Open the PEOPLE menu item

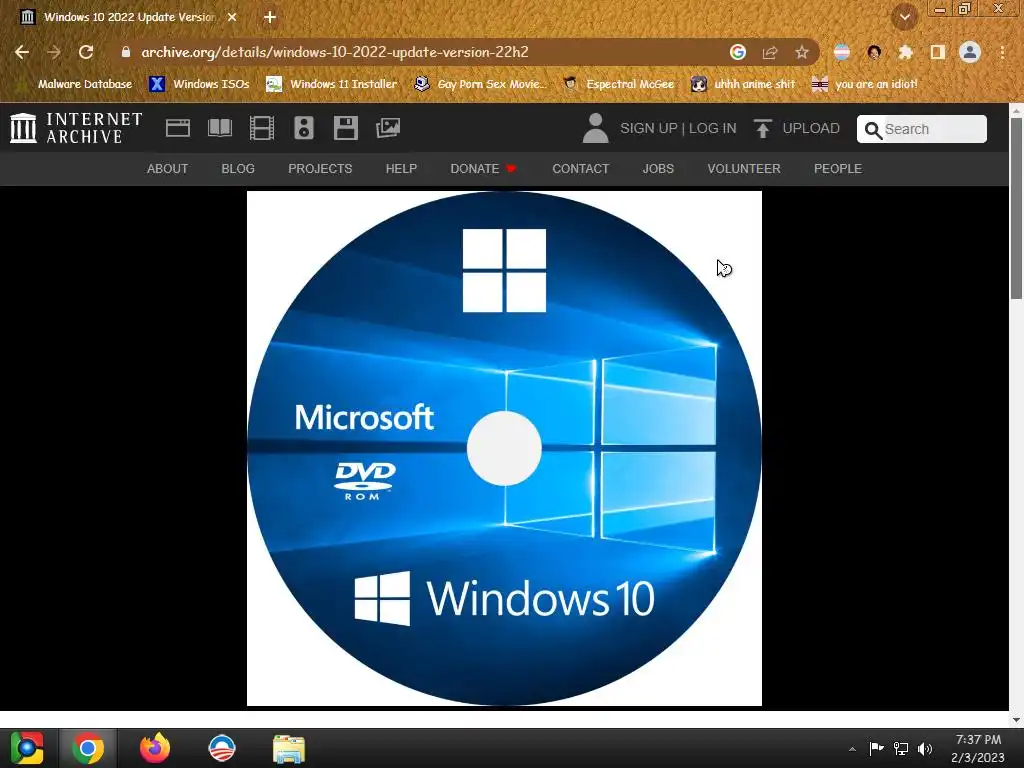pyautogui.click(x=838, y=169)
